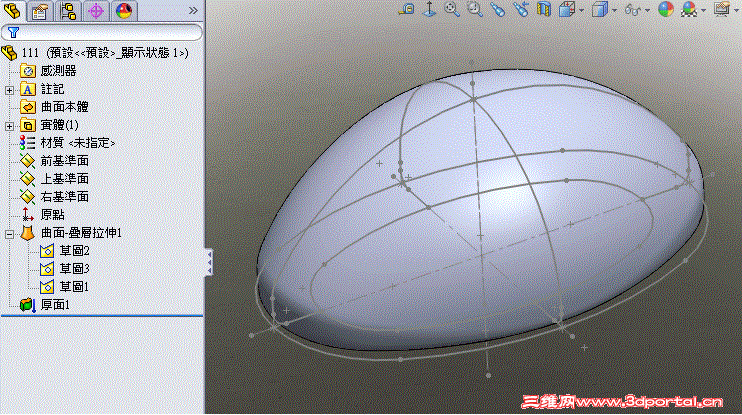Open the Apply Scene dropdown arrow
742x415 pixels.
click(704, 10)
